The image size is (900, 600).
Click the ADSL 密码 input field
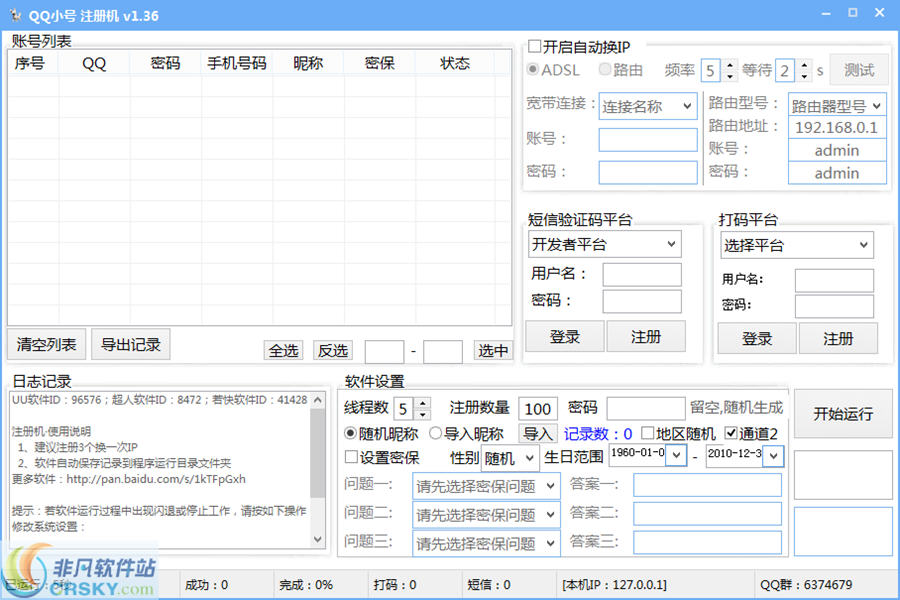[648, 172]
